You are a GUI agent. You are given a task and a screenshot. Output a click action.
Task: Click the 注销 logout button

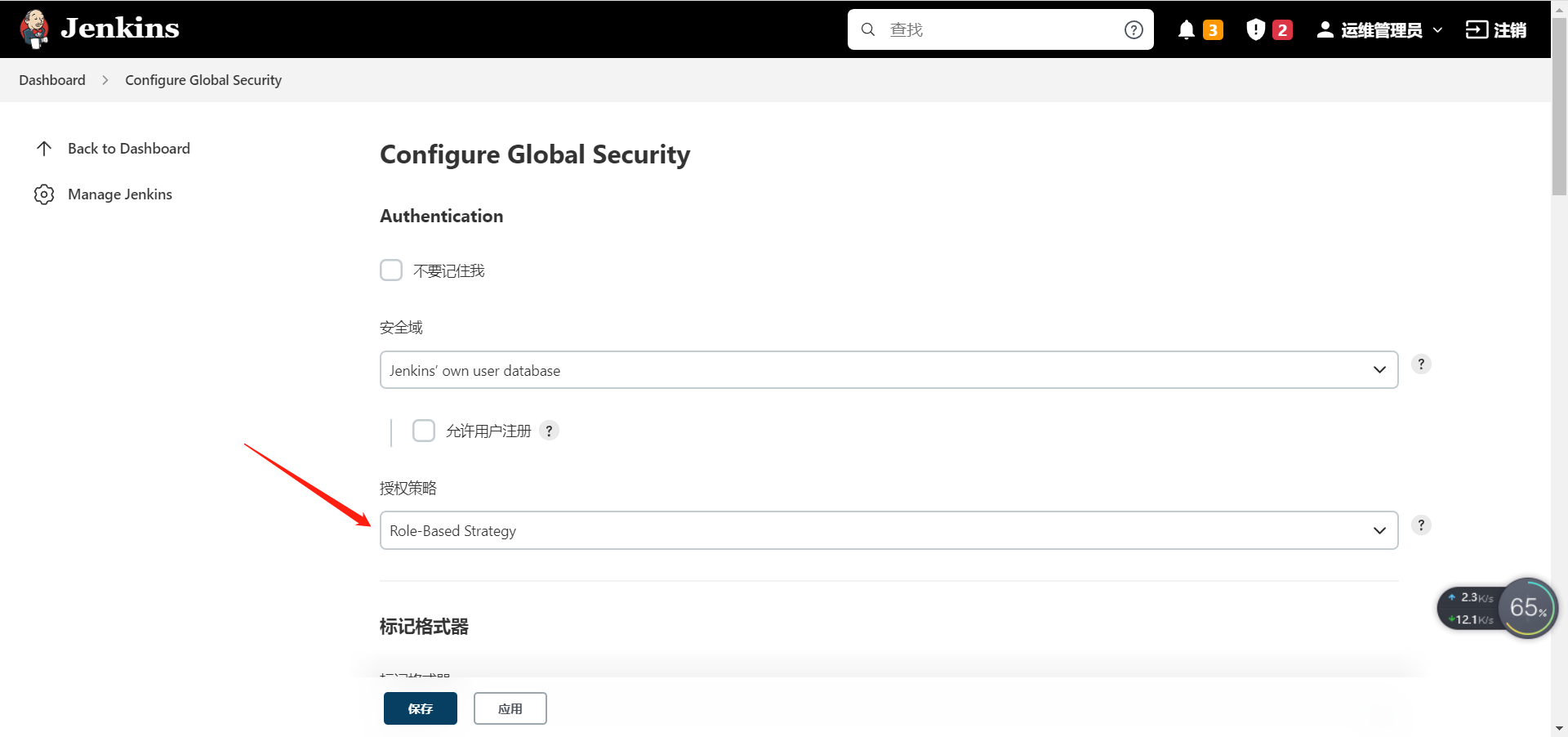1496,30
